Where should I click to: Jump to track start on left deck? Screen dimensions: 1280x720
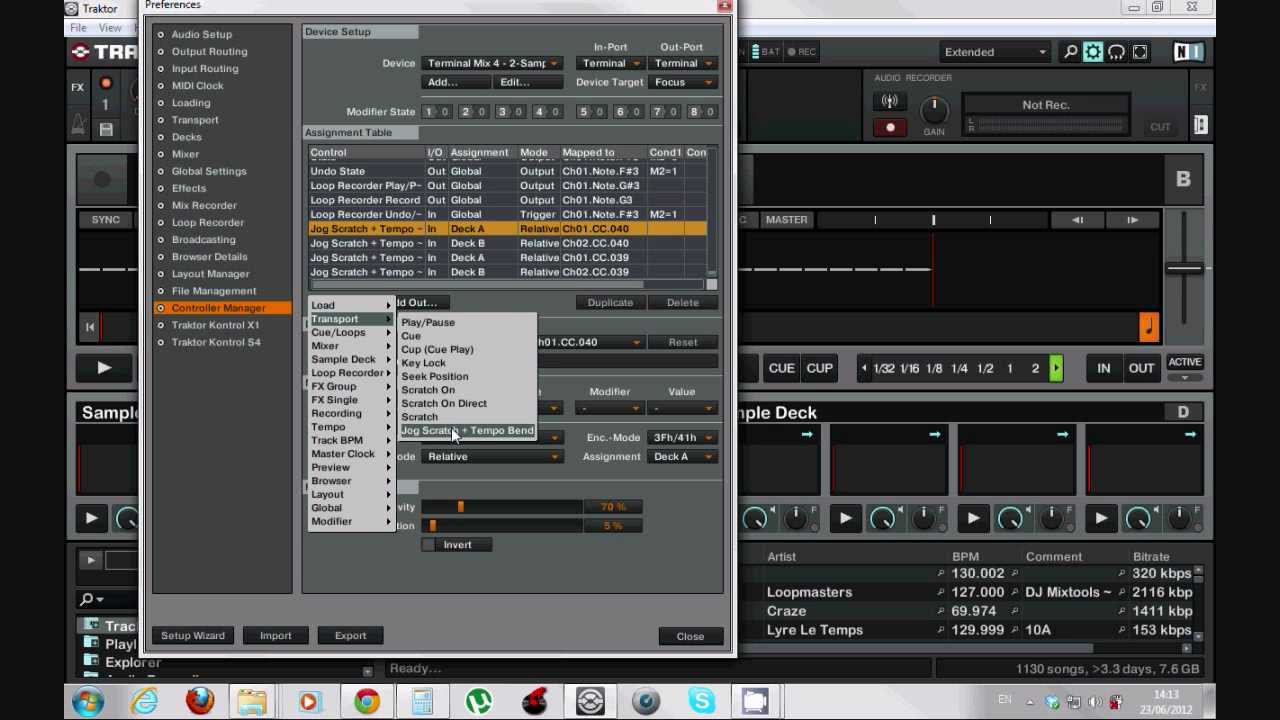[x=90, y=326]
